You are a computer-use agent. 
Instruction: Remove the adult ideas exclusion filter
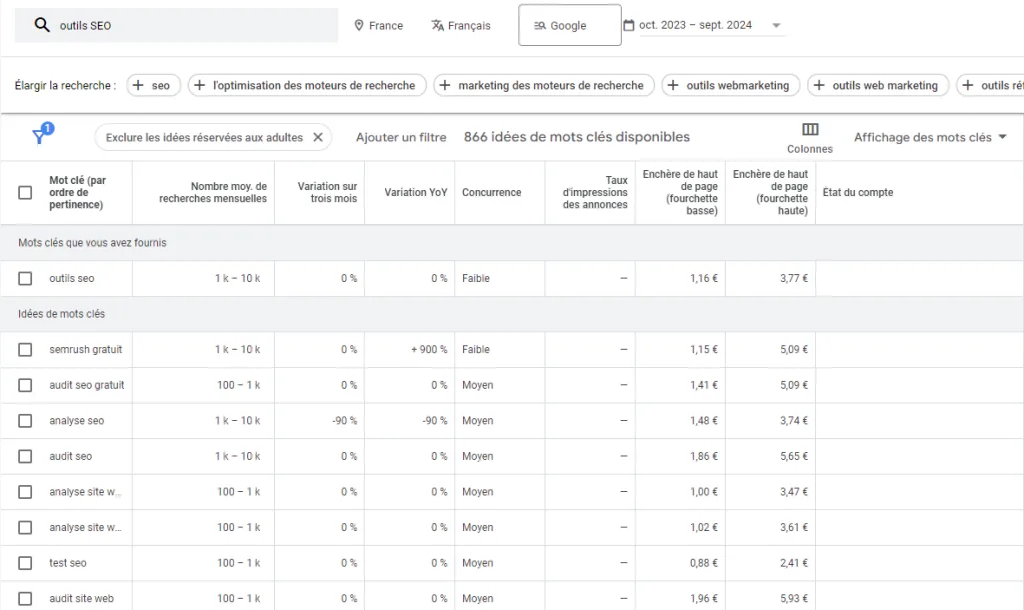(318, 137)
